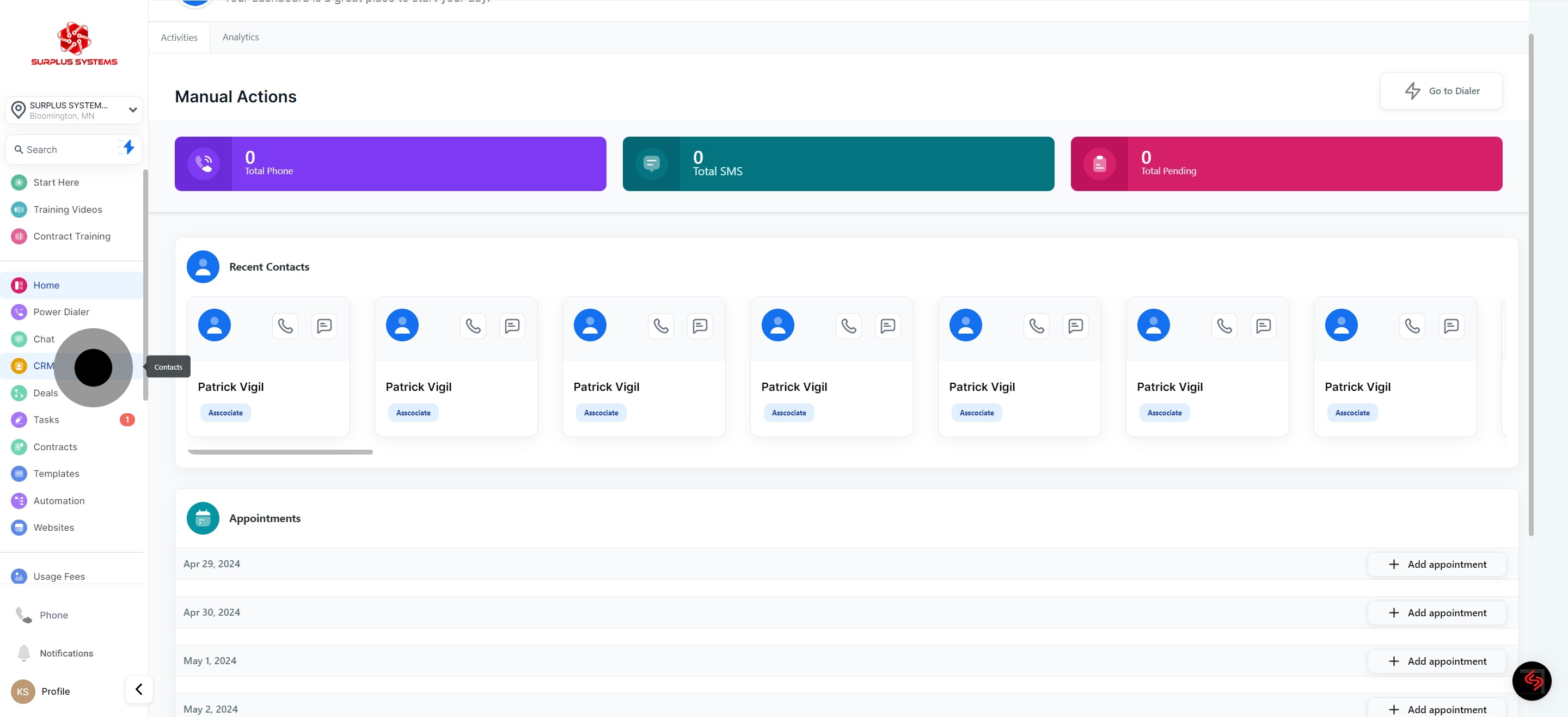Viewport: 1568px width, 717px height.
Task: Switch to the Analytics tab
Action: coord(241,37)
